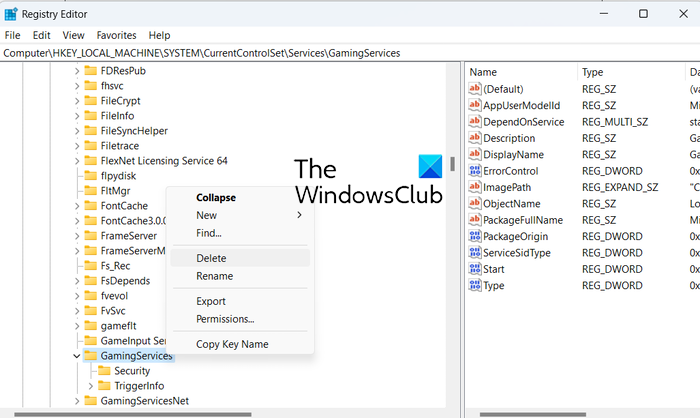Select the FrameServer key

[x=129, y=236]
